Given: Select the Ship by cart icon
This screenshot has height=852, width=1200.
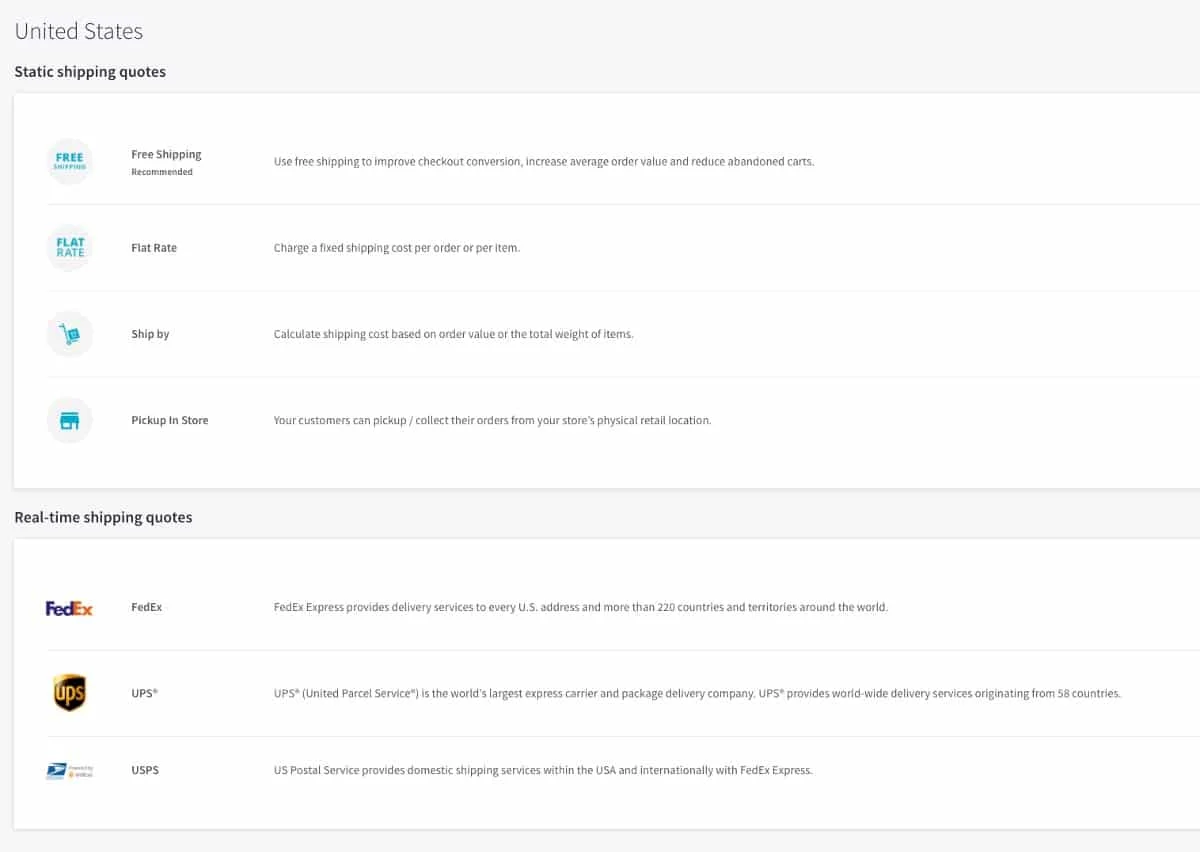Looking at the screenshot, I should [70, 334].
